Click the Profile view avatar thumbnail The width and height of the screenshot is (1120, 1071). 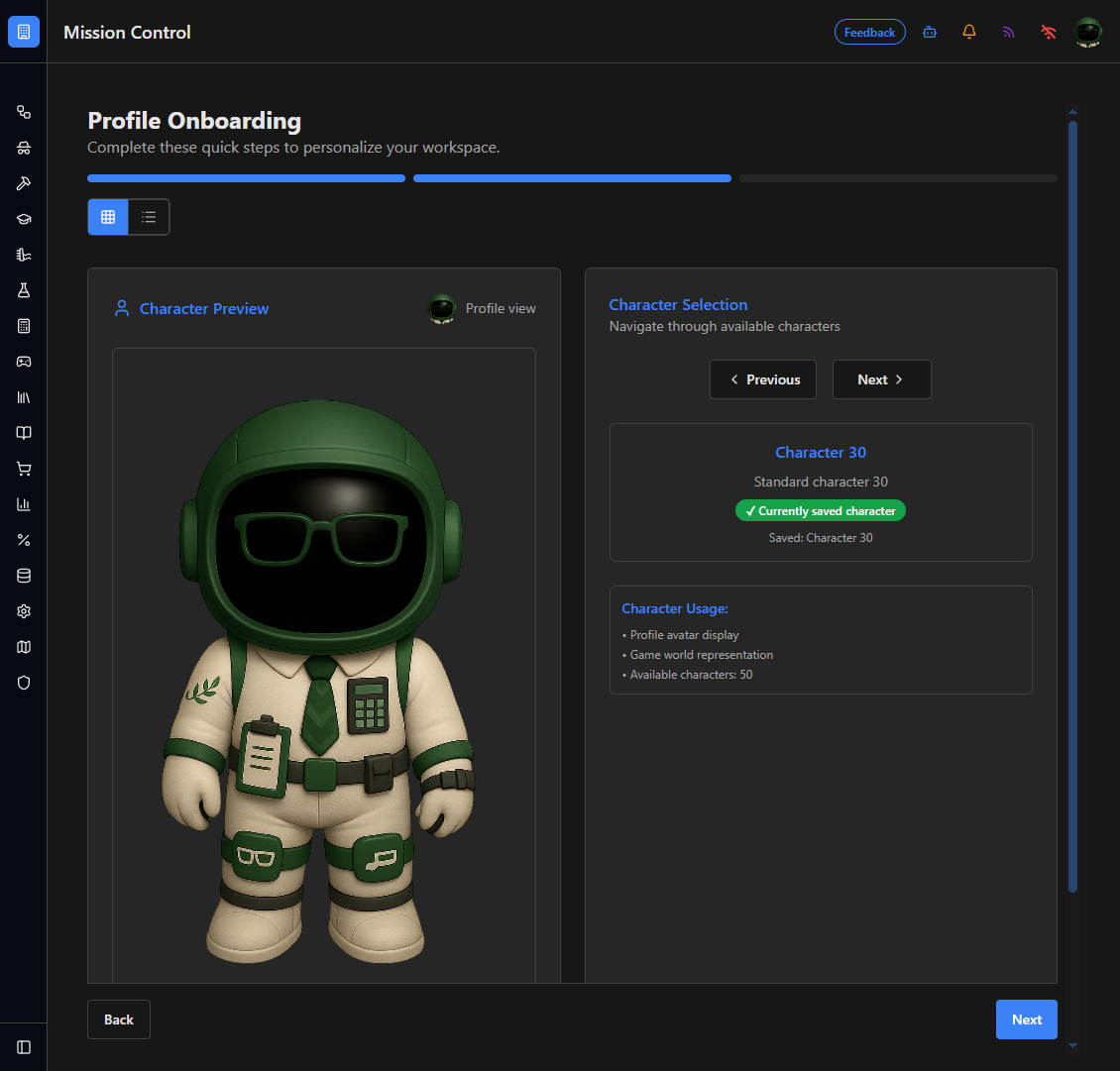[x=441, y=308]
